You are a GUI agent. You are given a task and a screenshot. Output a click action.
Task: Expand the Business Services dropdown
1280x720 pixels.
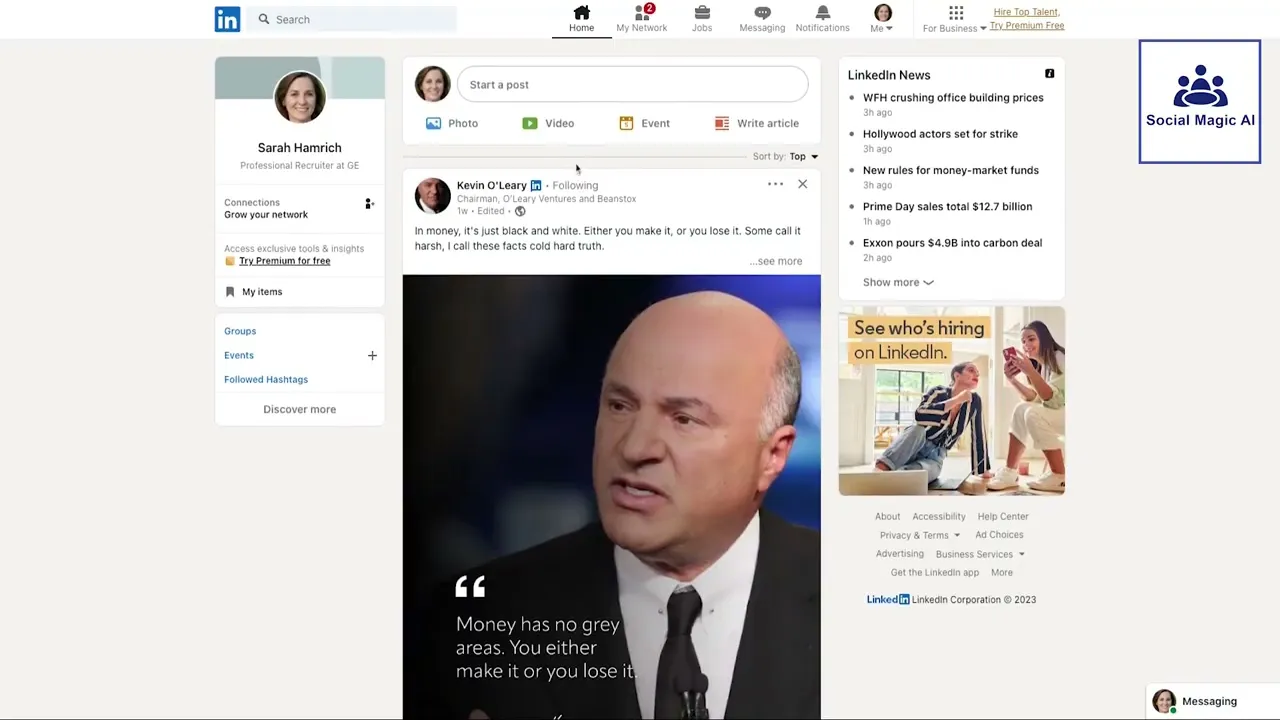tap(980, 554)
